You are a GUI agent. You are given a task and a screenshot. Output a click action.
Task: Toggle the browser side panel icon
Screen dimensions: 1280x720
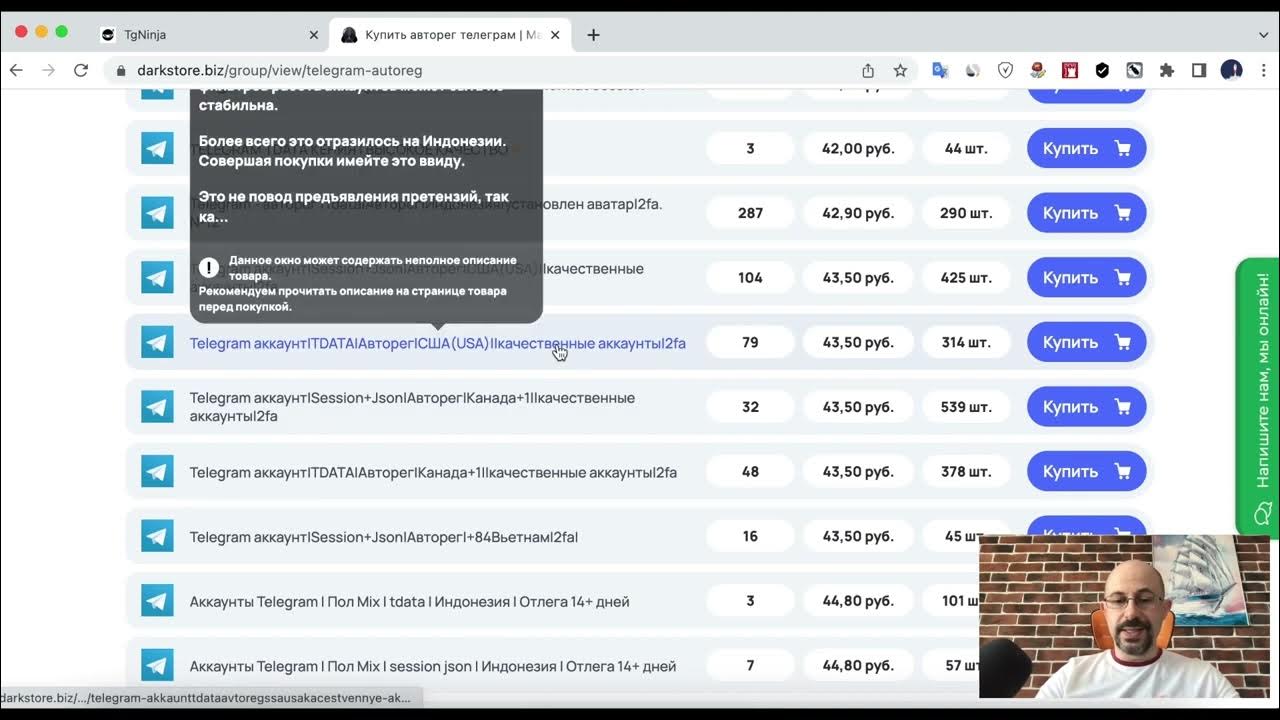(1199, 70)
